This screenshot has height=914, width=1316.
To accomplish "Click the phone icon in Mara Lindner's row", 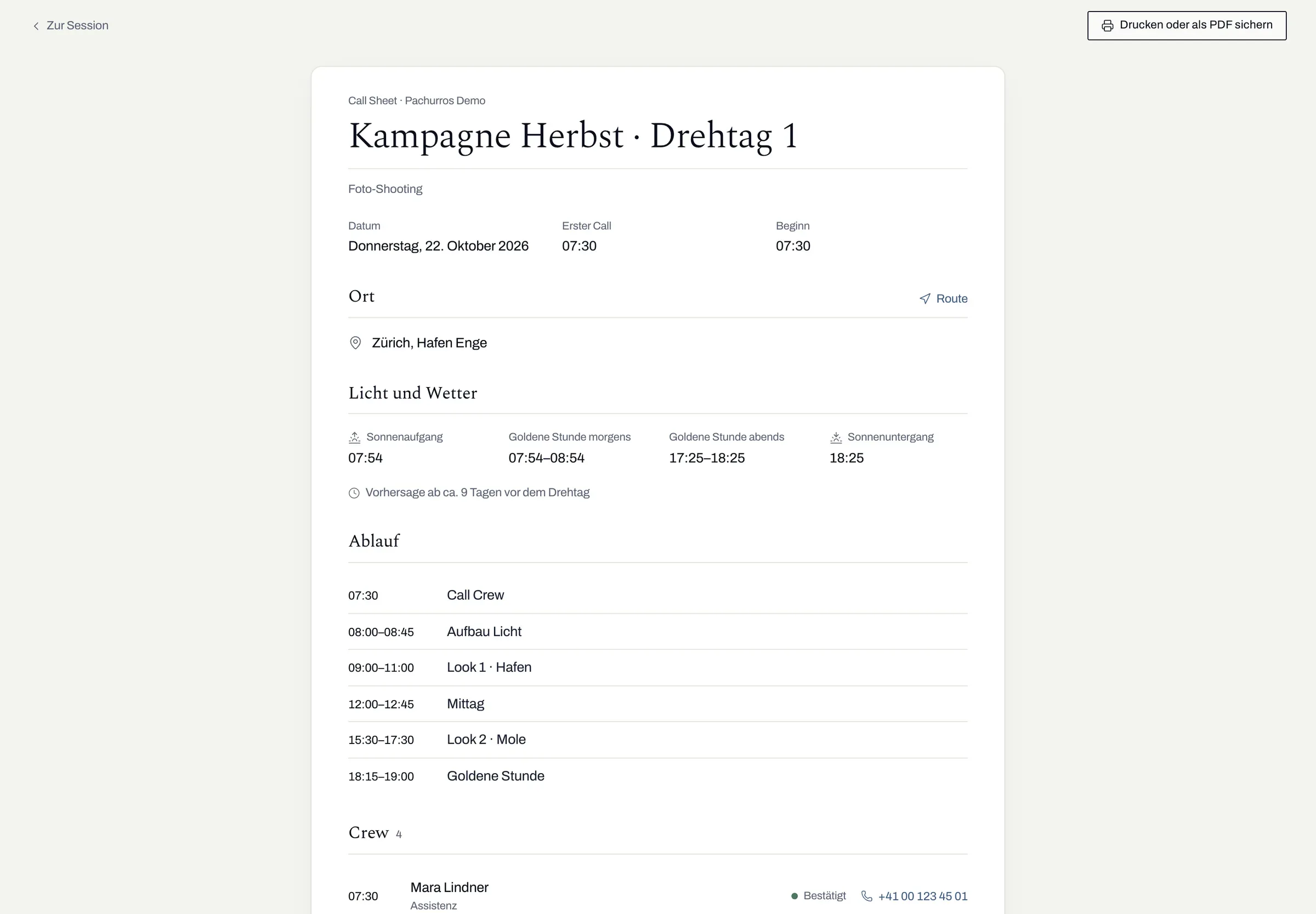I will click(x=867, y=896).
